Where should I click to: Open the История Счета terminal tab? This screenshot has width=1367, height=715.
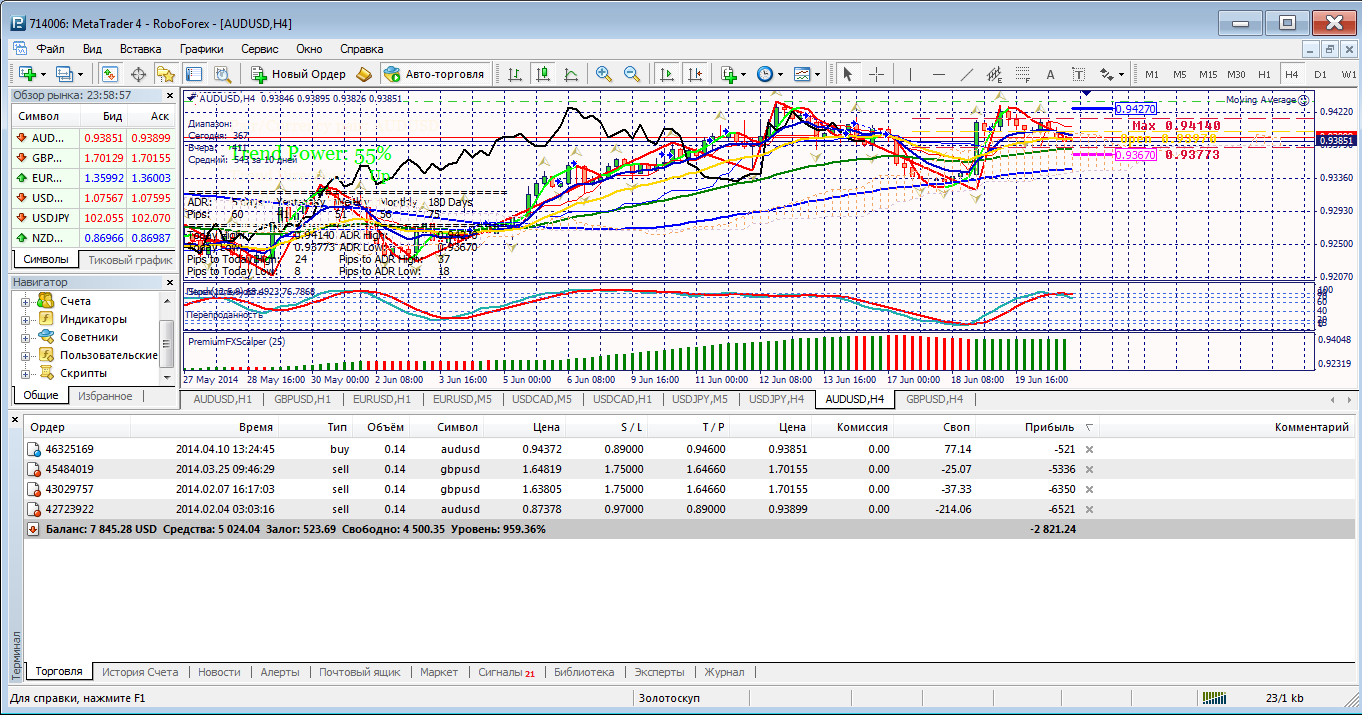140,672
